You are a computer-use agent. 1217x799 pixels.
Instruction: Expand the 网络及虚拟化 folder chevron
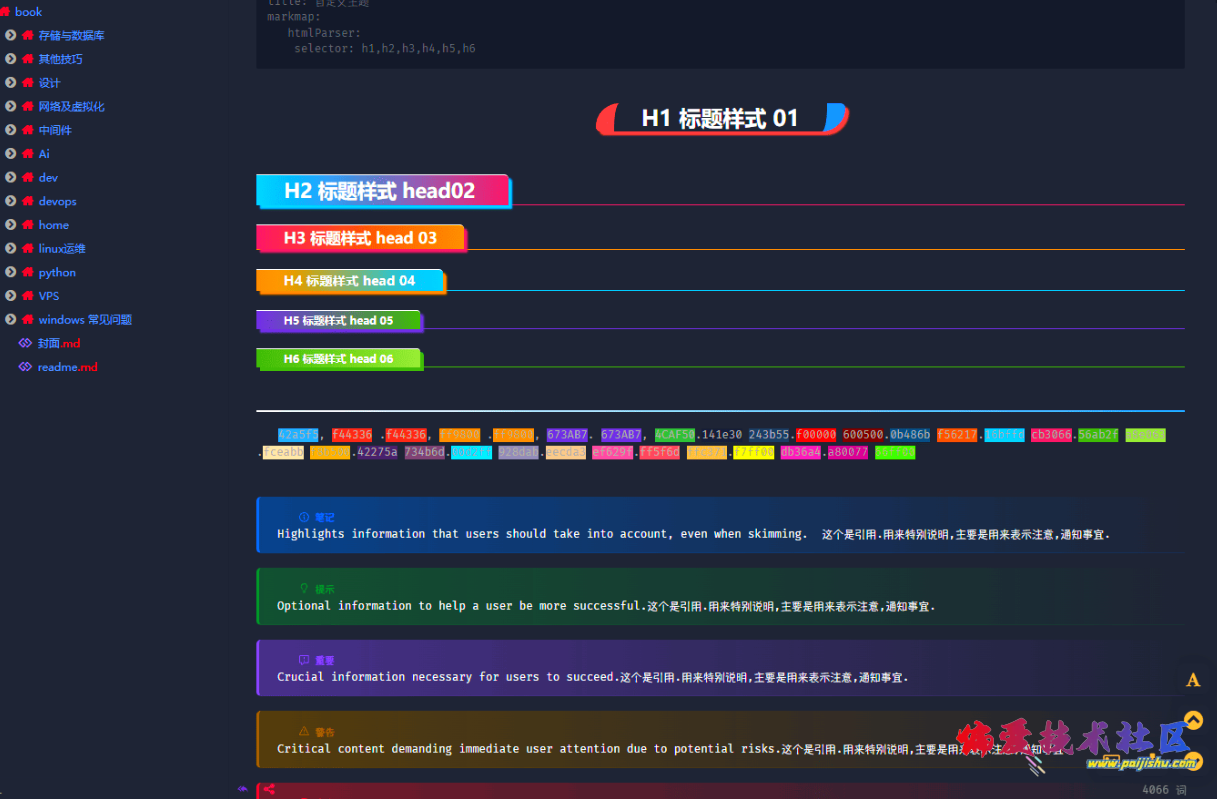pyautogui.click(x=10, y=106)
